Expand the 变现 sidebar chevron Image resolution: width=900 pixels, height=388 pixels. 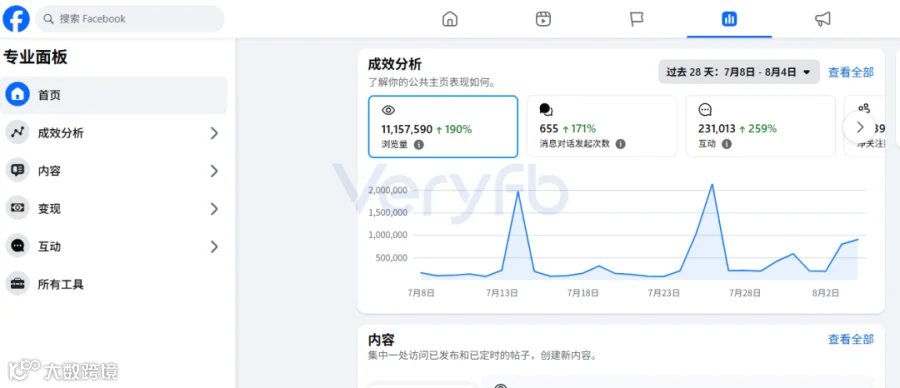click(214, 209)
